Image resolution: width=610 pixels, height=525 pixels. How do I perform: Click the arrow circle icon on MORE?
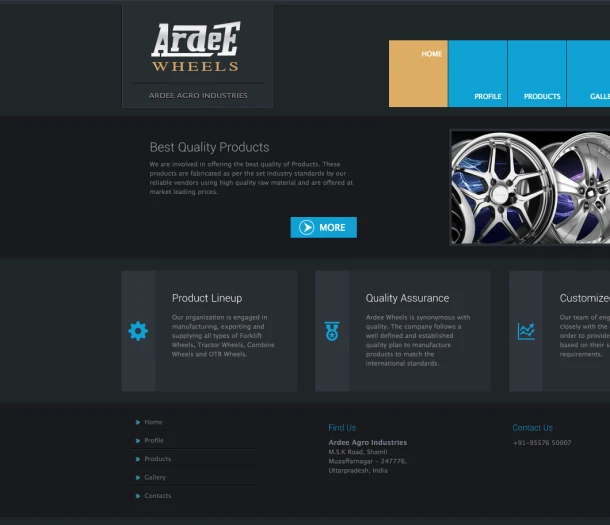coord(307,228)
